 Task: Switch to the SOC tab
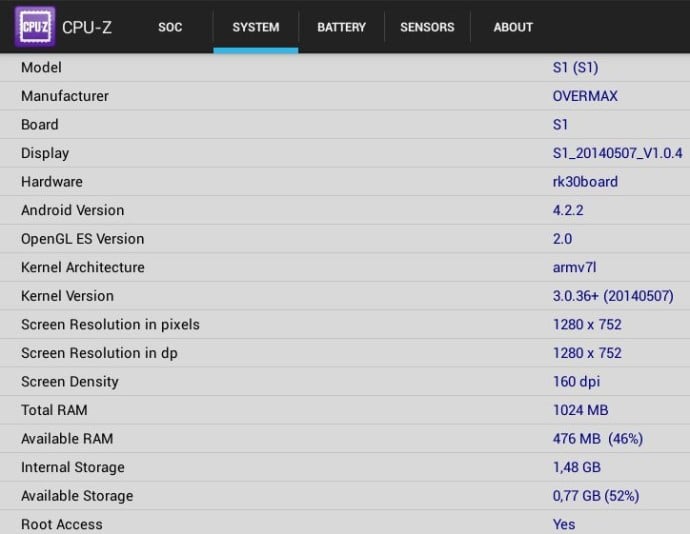[170, 27]
